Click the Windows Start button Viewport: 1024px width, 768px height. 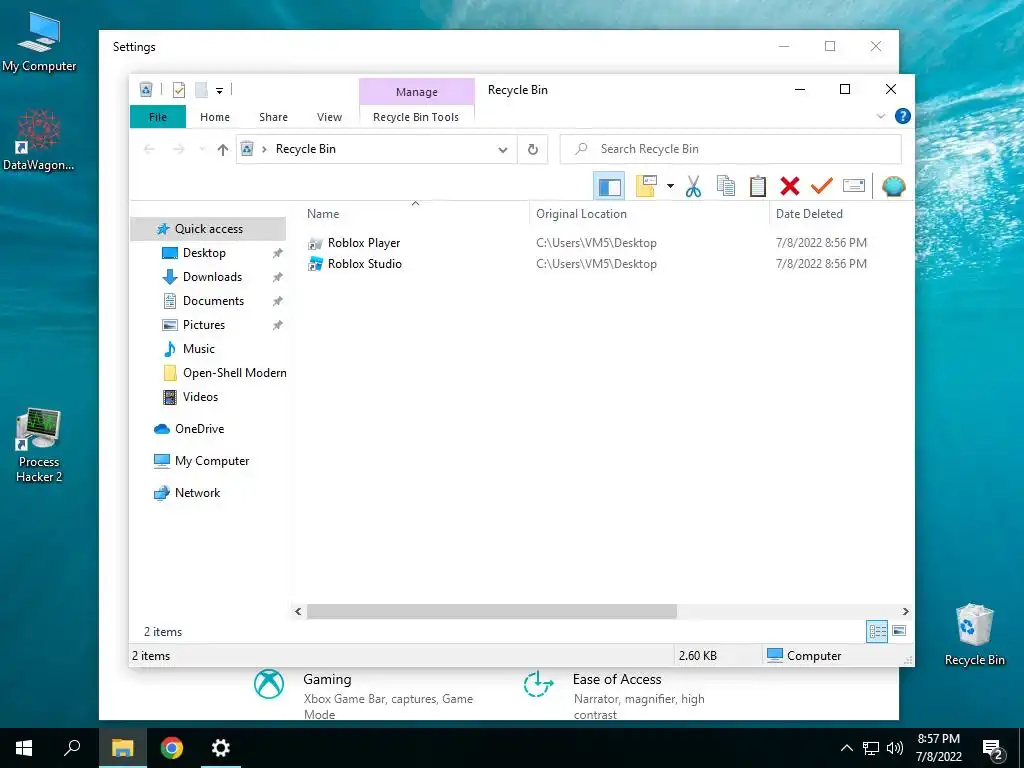(x=24, y=748)
